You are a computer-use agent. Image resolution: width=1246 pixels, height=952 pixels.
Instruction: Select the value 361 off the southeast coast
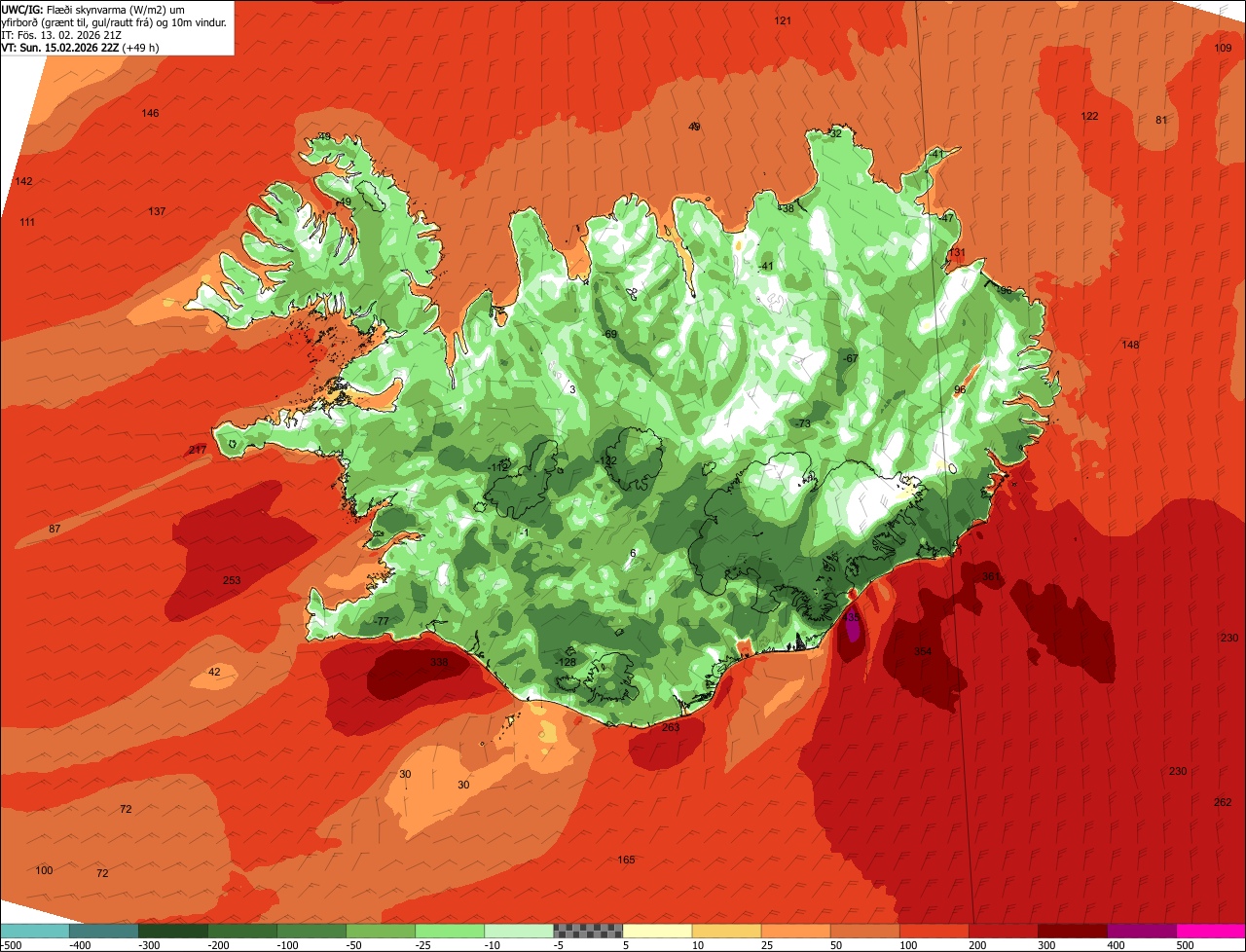point(991,576)
